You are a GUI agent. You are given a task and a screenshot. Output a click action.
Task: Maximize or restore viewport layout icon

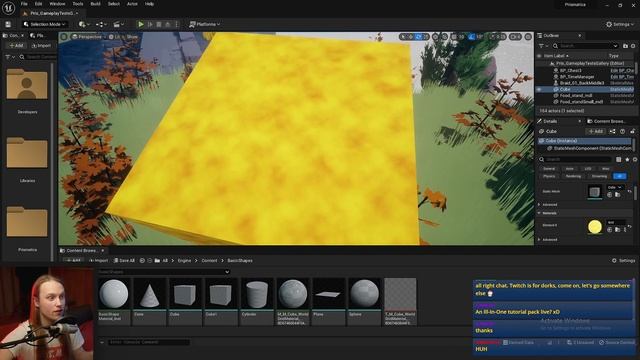coord(528,37)
